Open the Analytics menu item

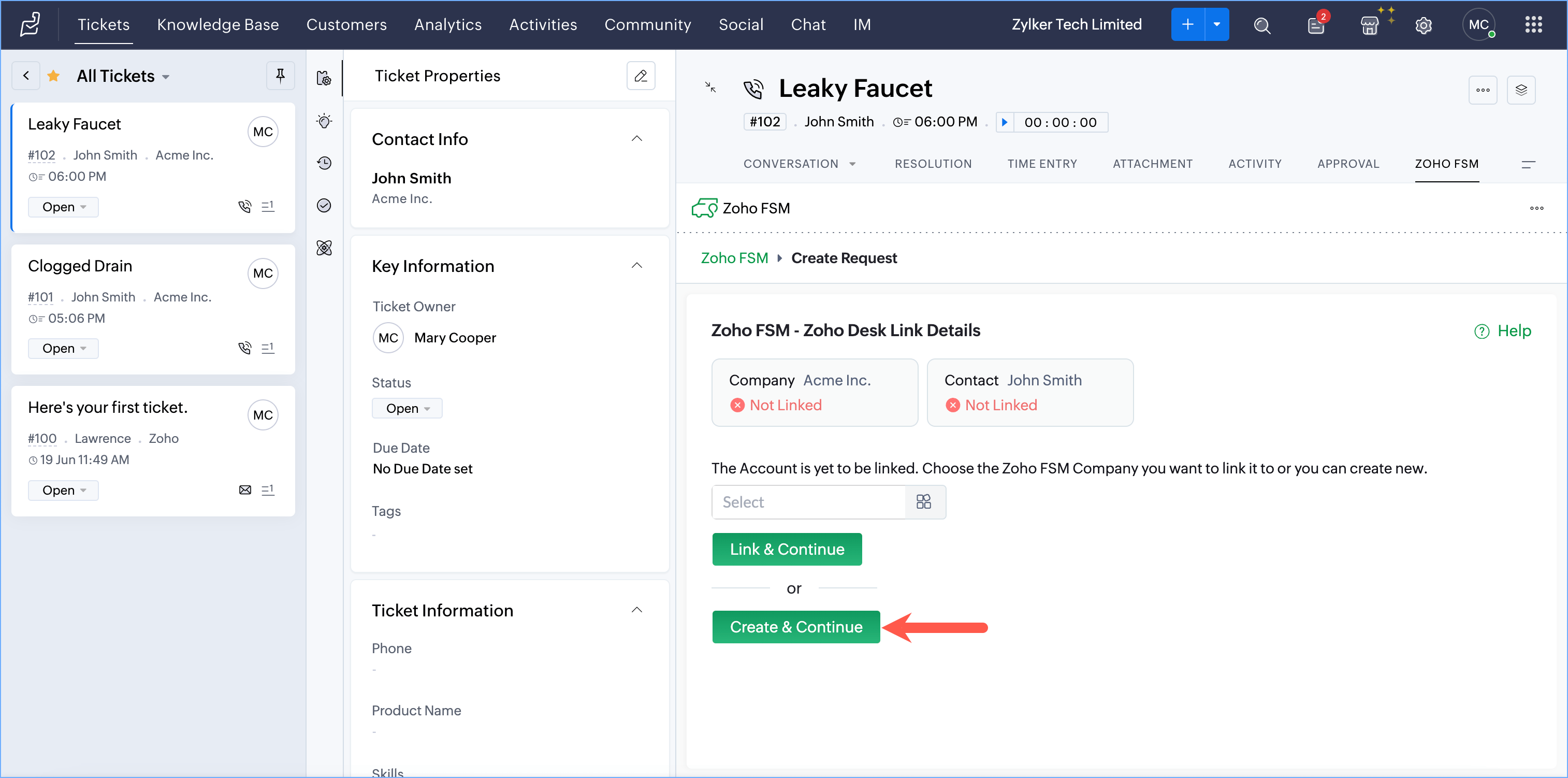(447, 25)
